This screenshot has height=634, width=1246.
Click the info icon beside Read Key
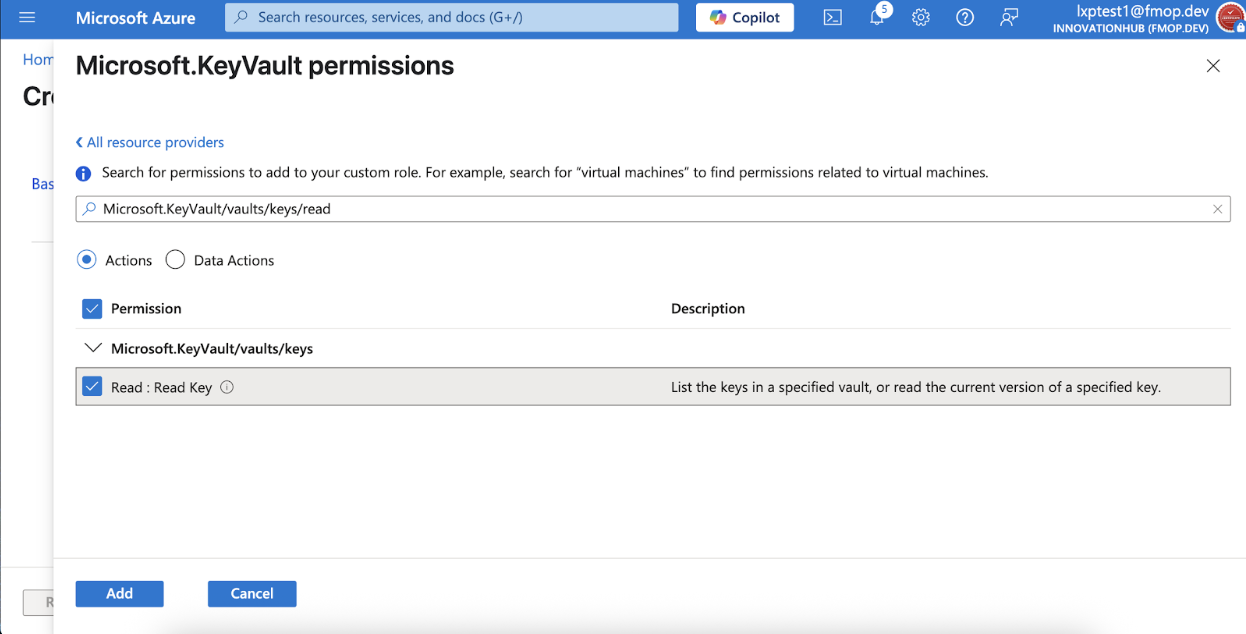[x=227, y=387]
